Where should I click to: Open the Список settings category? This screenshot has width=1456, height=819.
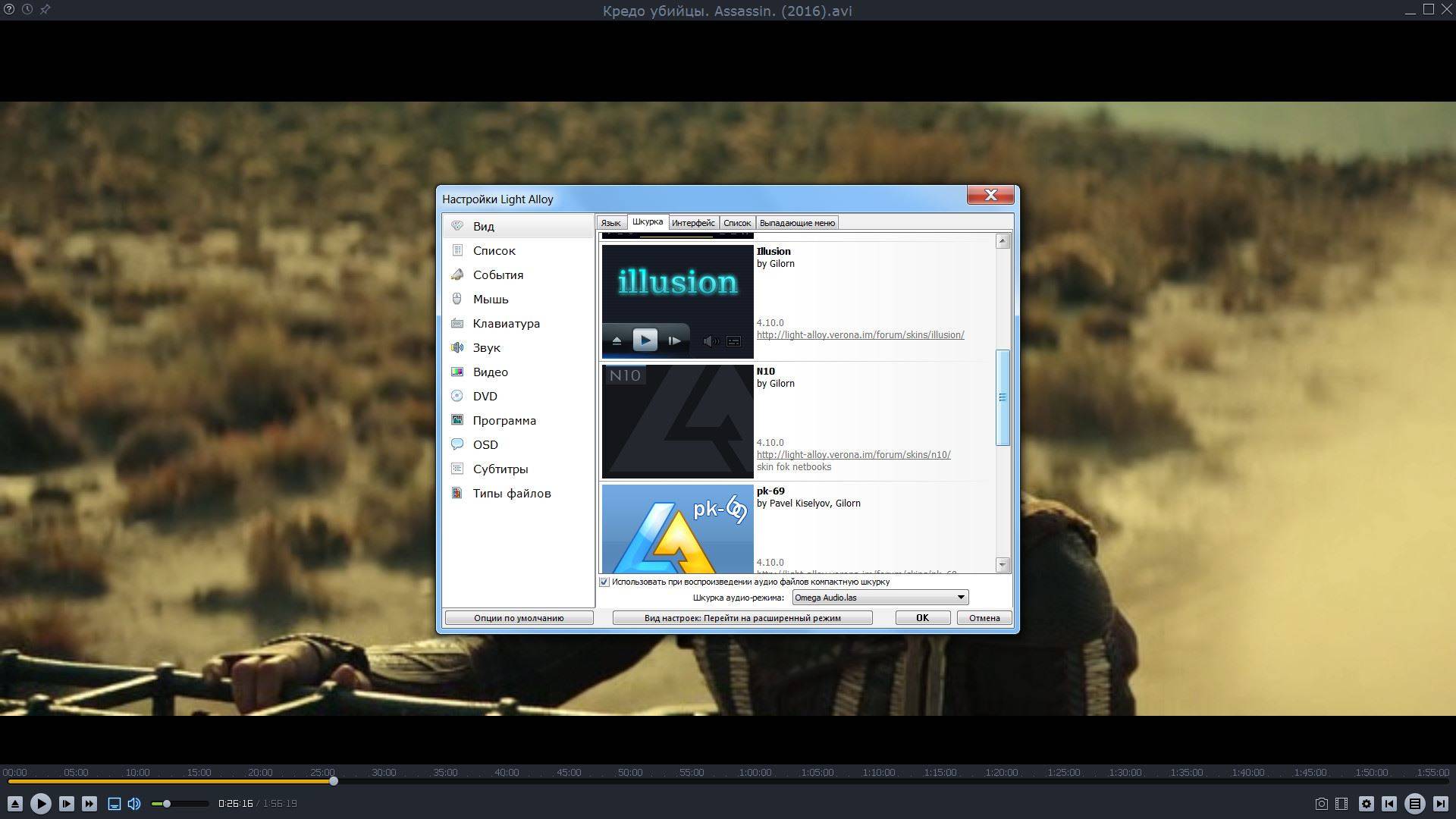point(519,250)
